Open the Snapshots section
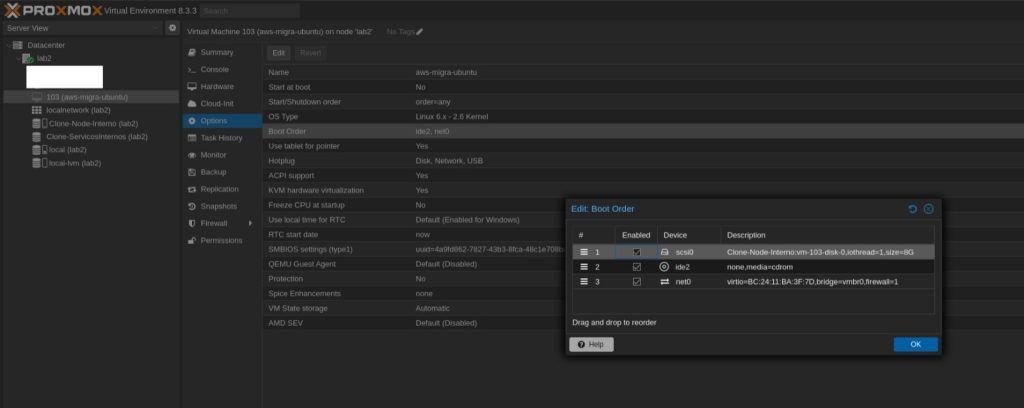This screenshot has height=408, width=1024. tap(218, 206)
